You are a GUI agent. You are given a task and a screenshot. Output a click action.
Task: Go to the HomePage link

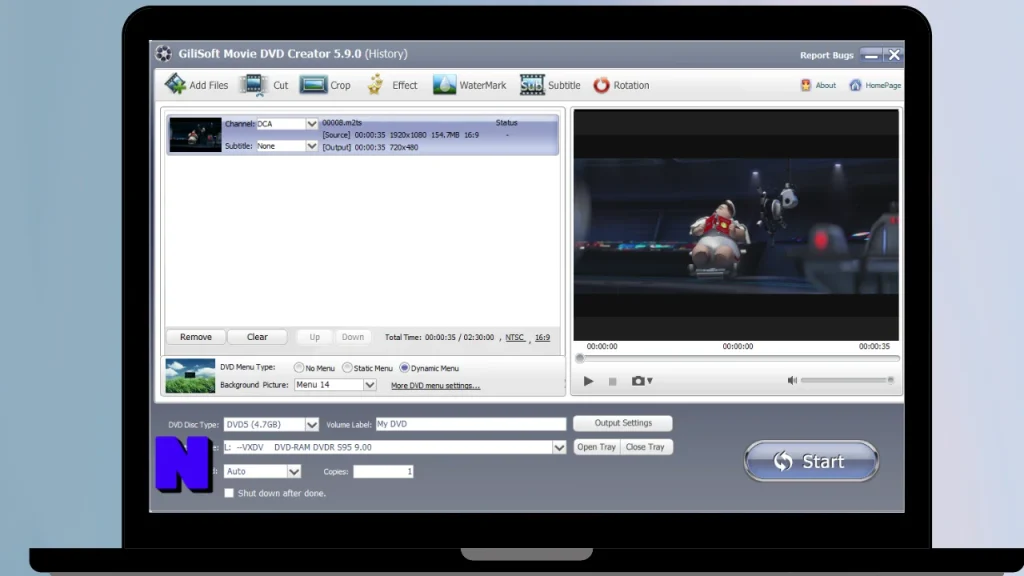click(x=875, y=85)
